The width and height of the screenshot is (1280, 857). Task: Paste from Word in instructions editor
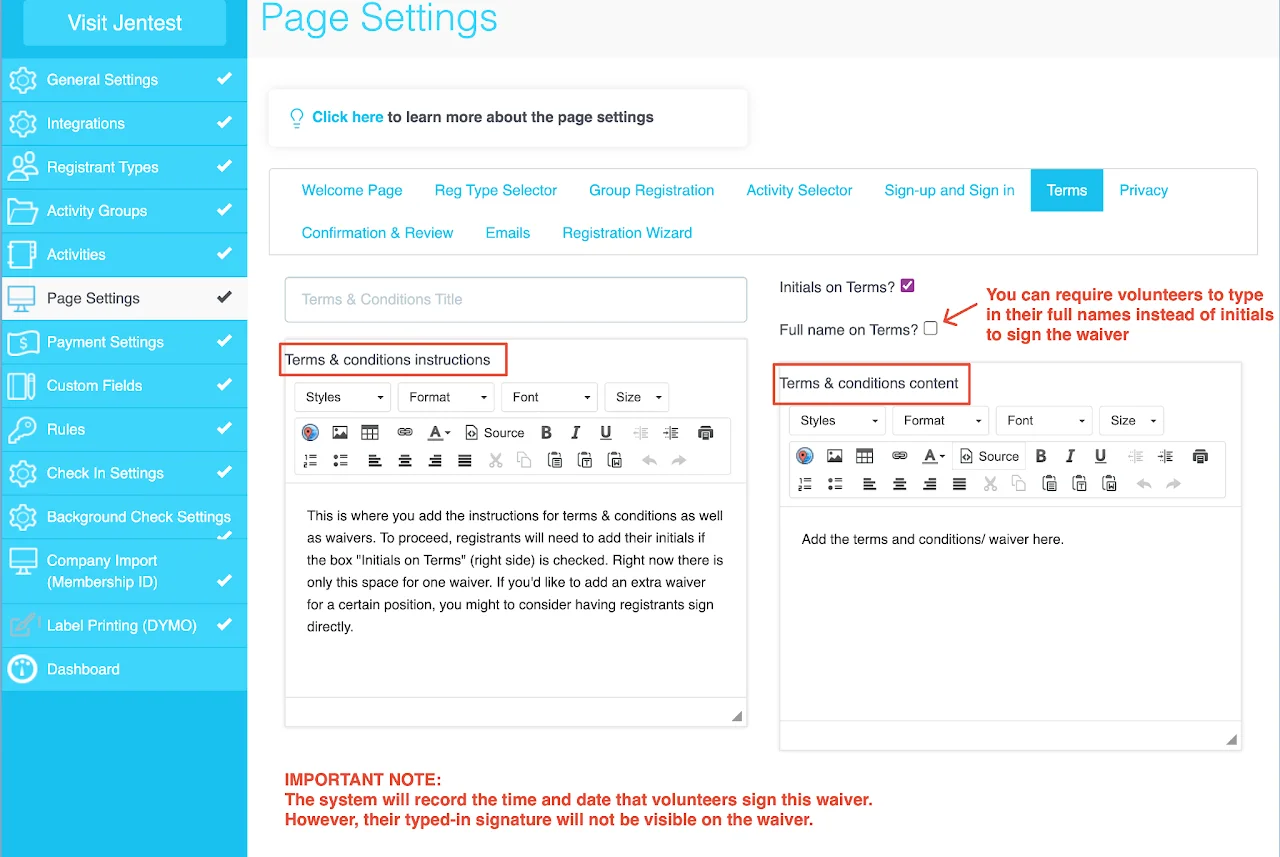click(x=615, y=461)
